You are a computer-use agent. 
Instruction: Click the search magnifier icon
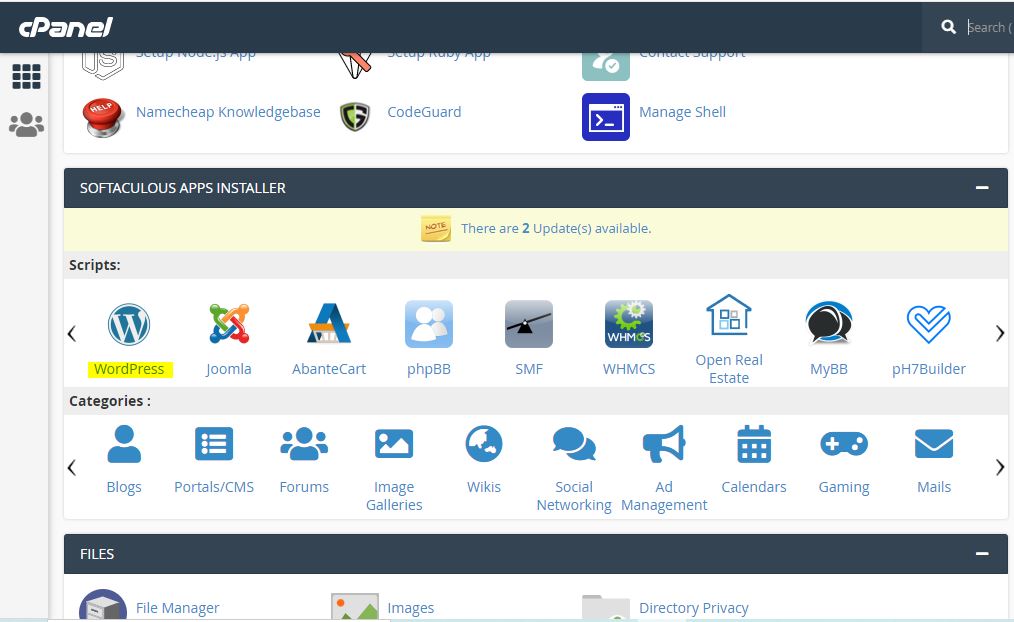[x=949, y=27]
